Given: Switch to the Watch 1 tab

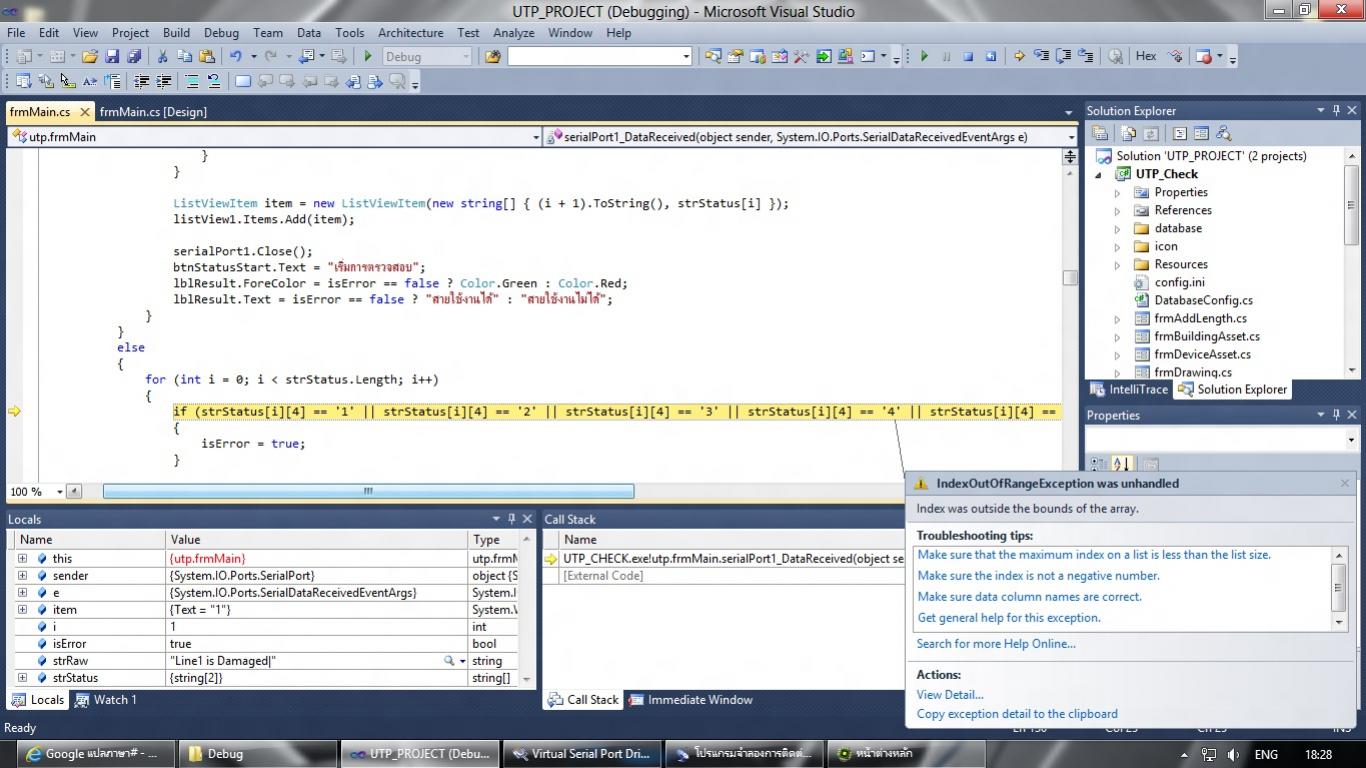Looking at the screenshot, I should [105, 700].
